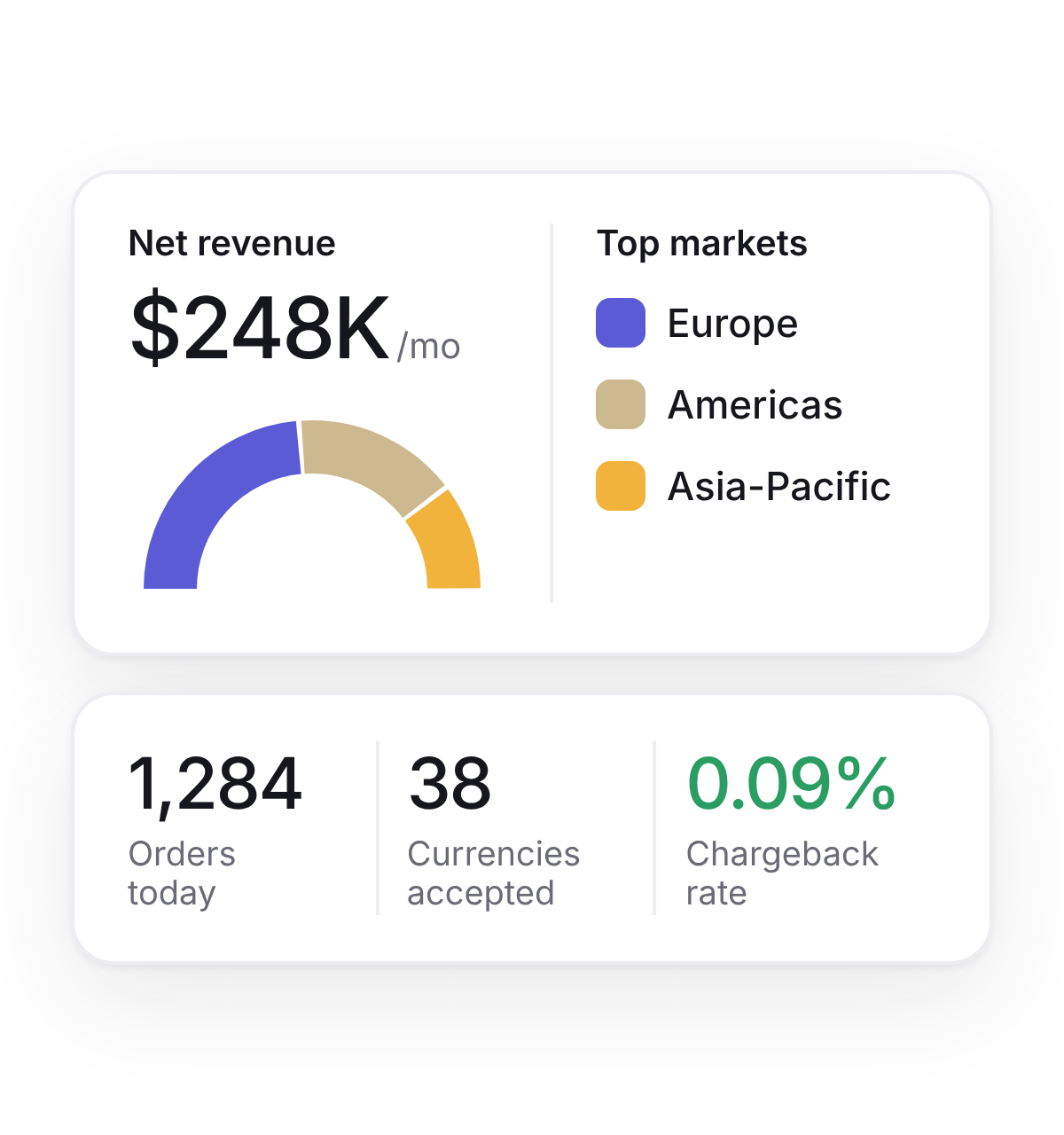Click the "/mo" suffix label

pyautogui.click(x=429, y=347)
